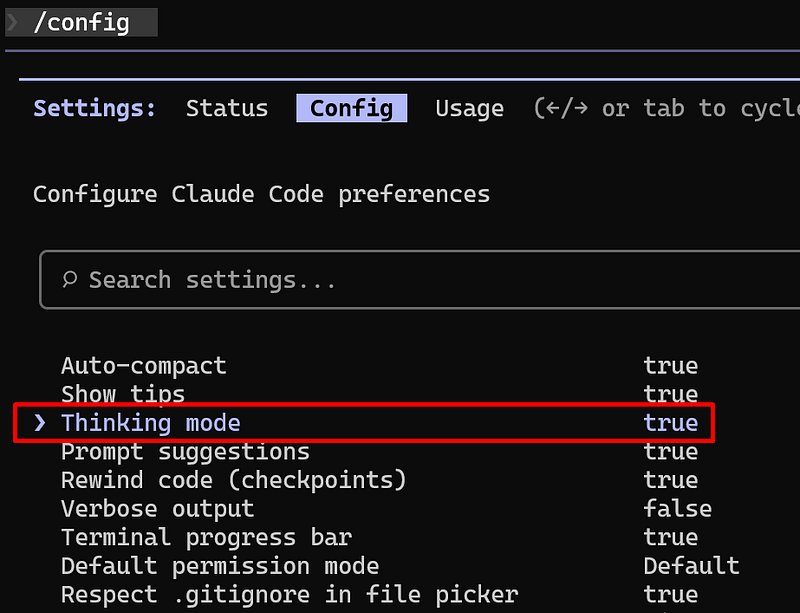The width and height of the screenshot is (800, 613).
Task: Click the /config command text
Action: 81,21
